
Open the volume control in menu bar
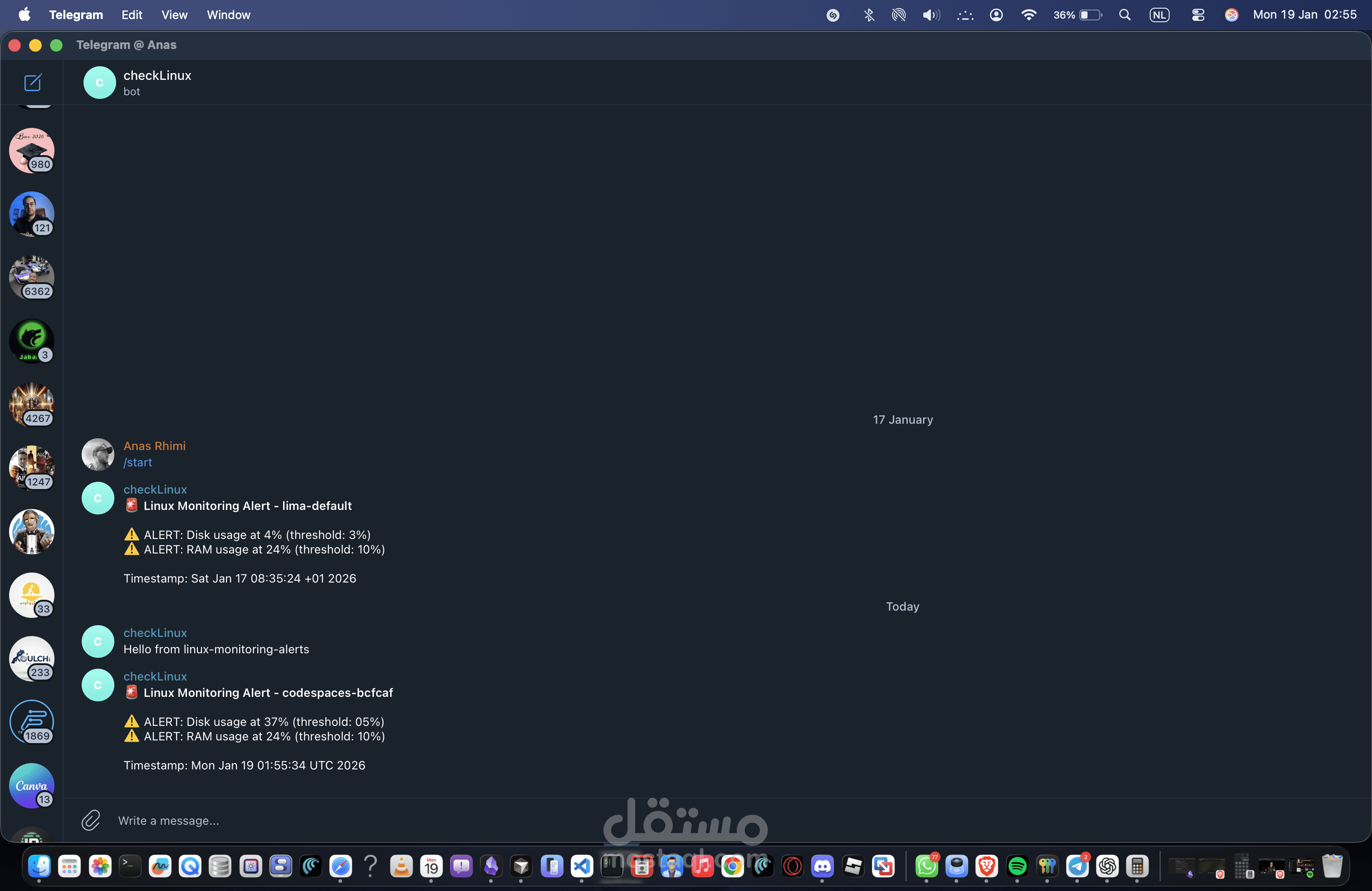point(931,15)
